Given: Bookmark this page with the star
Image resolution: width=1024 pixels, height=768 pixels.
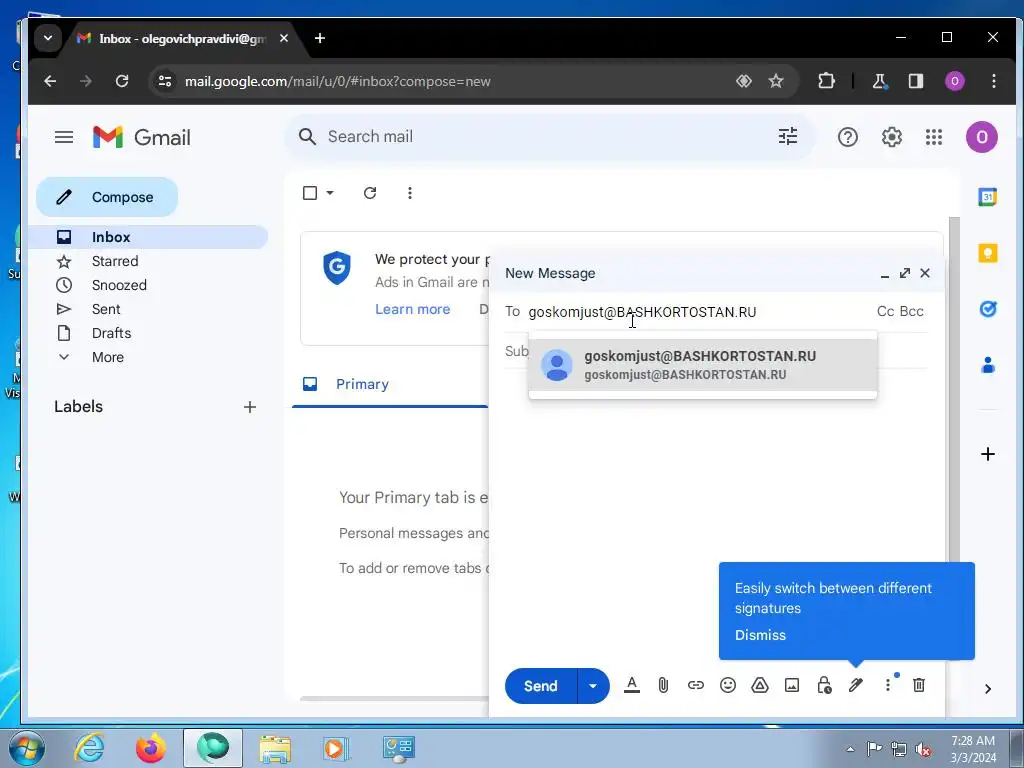Looking at the screenshot, I should pyautogui.click(x=776, y=81).
